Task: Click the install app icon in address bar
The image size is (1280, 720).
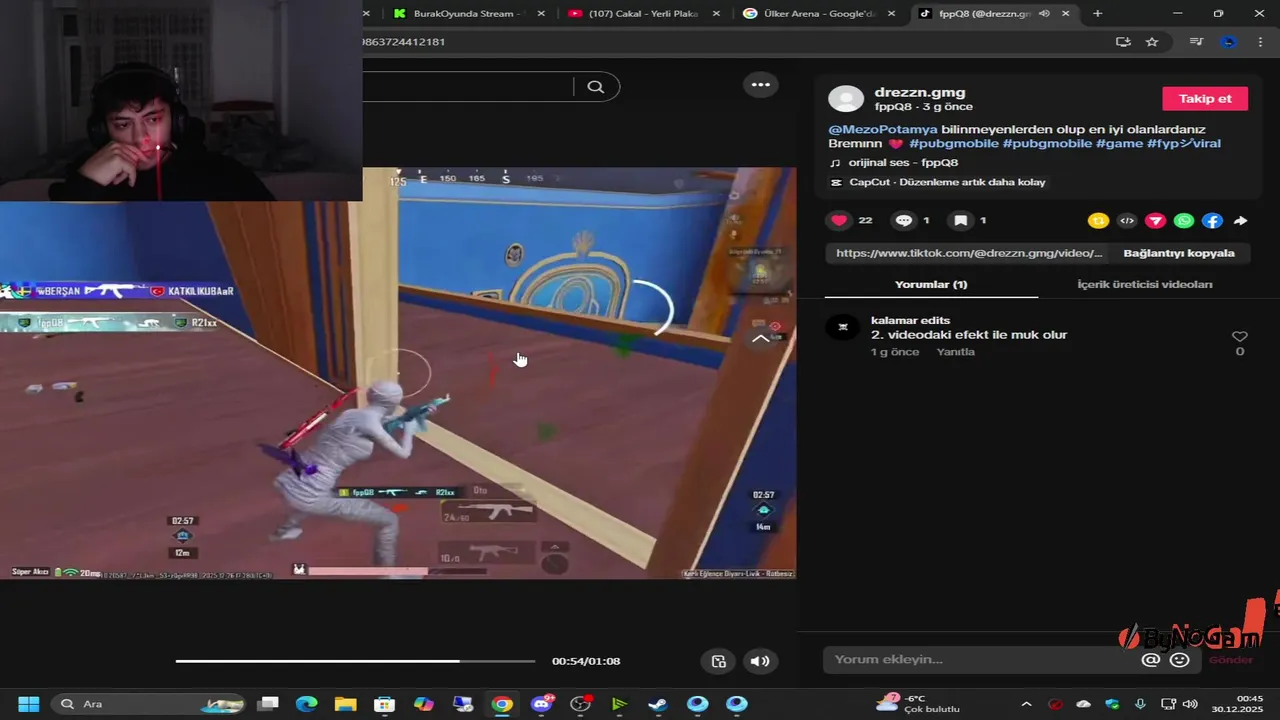Action: tap(1123, 42)
